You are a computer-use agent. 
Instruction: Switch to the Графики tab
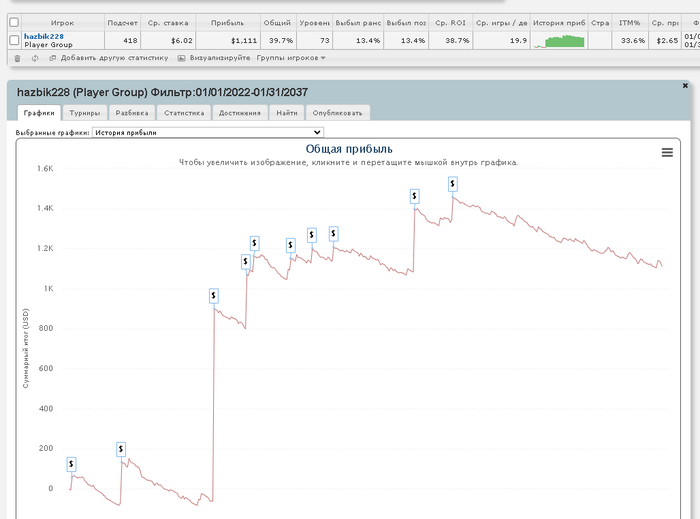(39, 113)
